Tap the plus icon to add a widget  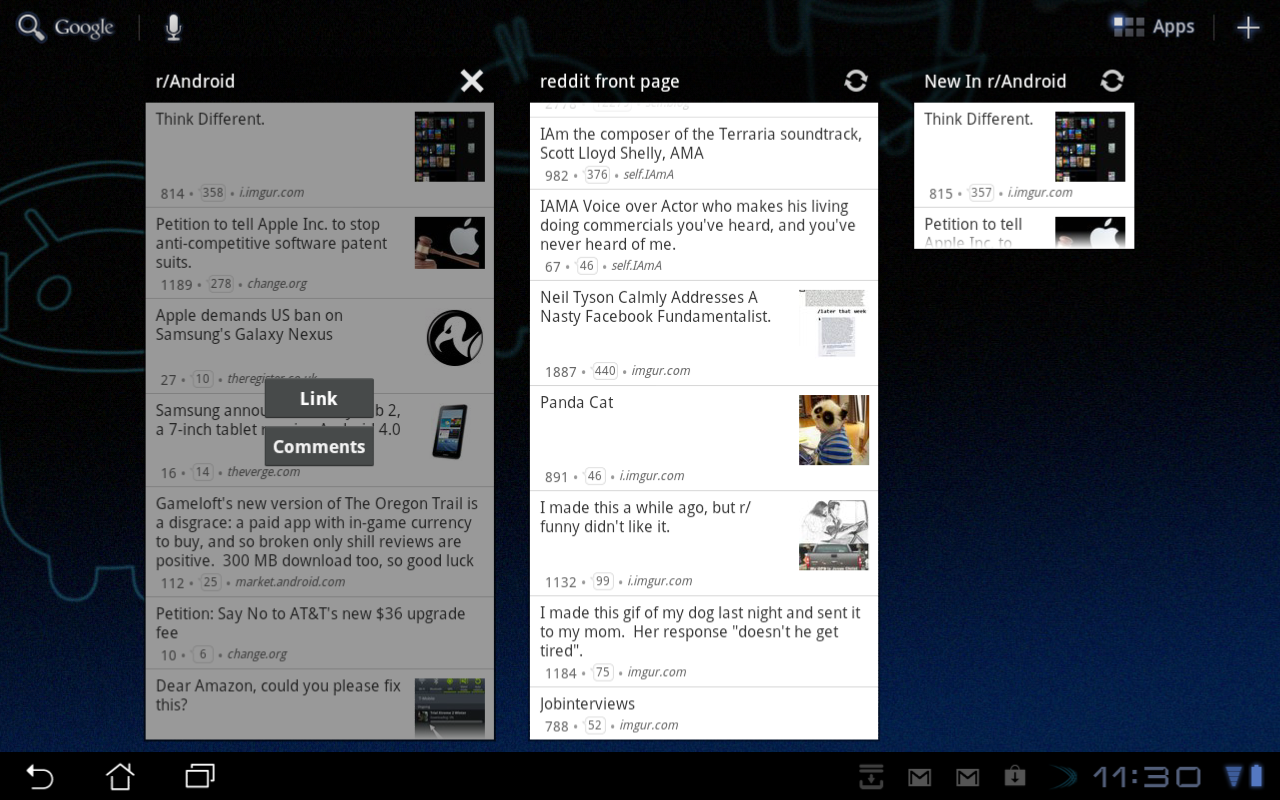(x=1248, y=27)
